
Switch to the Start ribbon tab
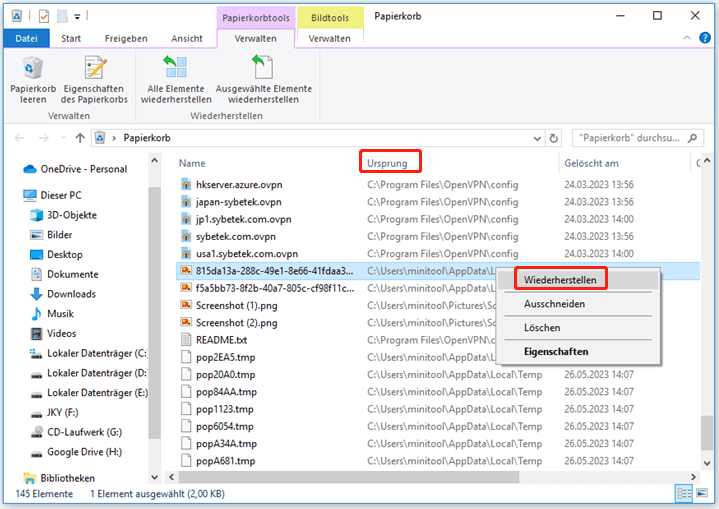pos(71,39)
